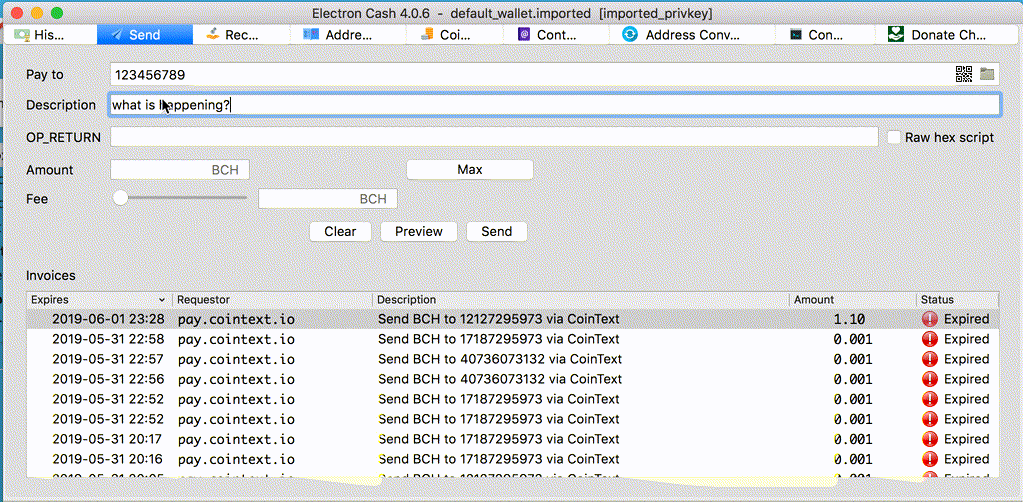Open the Console tab
The image size is (1023, 502).
pyautogui.click(x=826, y=35)
